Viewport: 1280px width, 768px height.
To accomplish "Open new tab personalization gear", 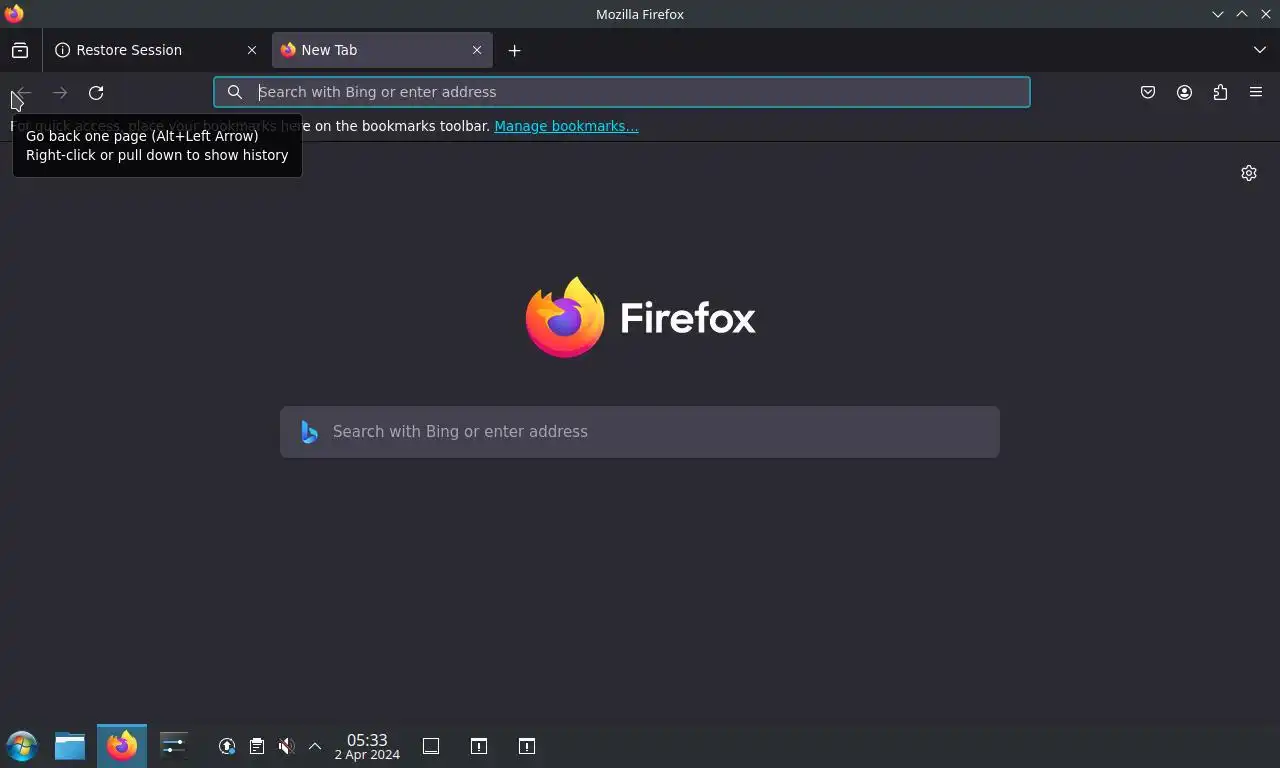I will (x=1249, y=173).
